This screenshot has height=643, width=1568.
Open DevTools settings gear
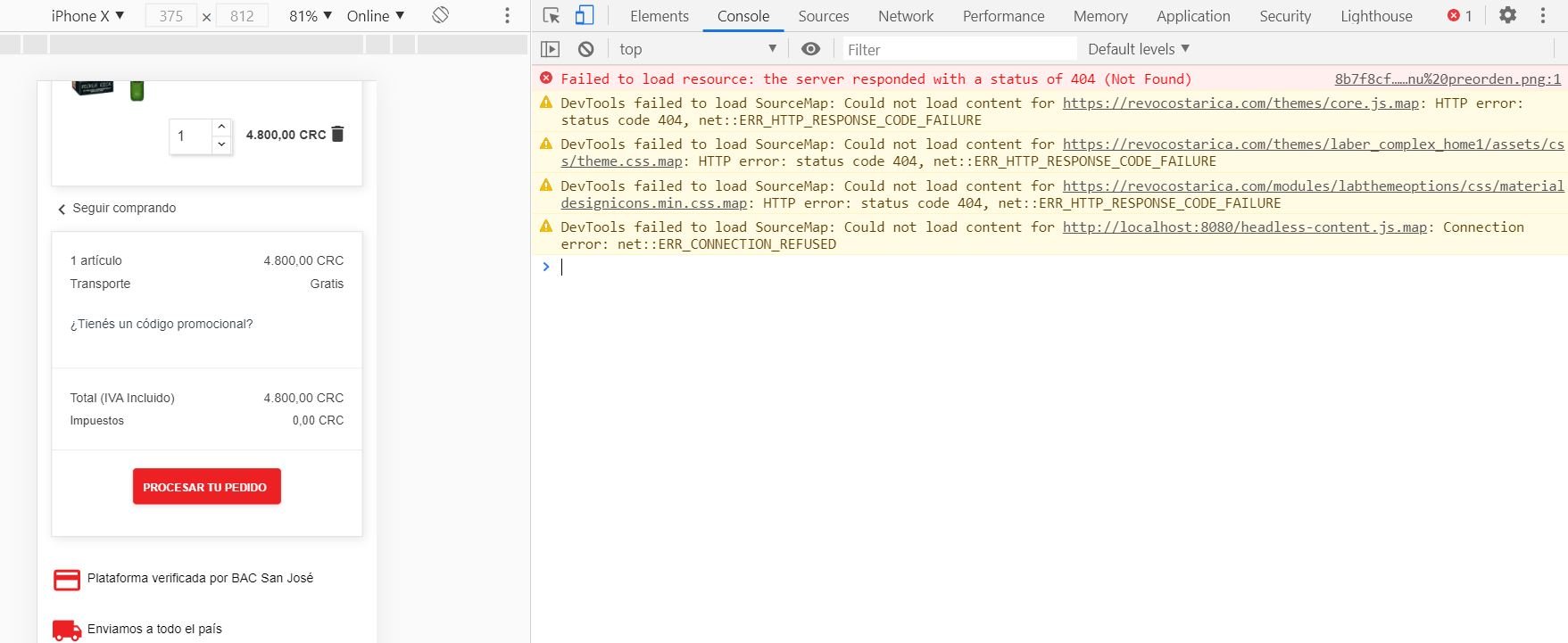(x=1507, y=15)
